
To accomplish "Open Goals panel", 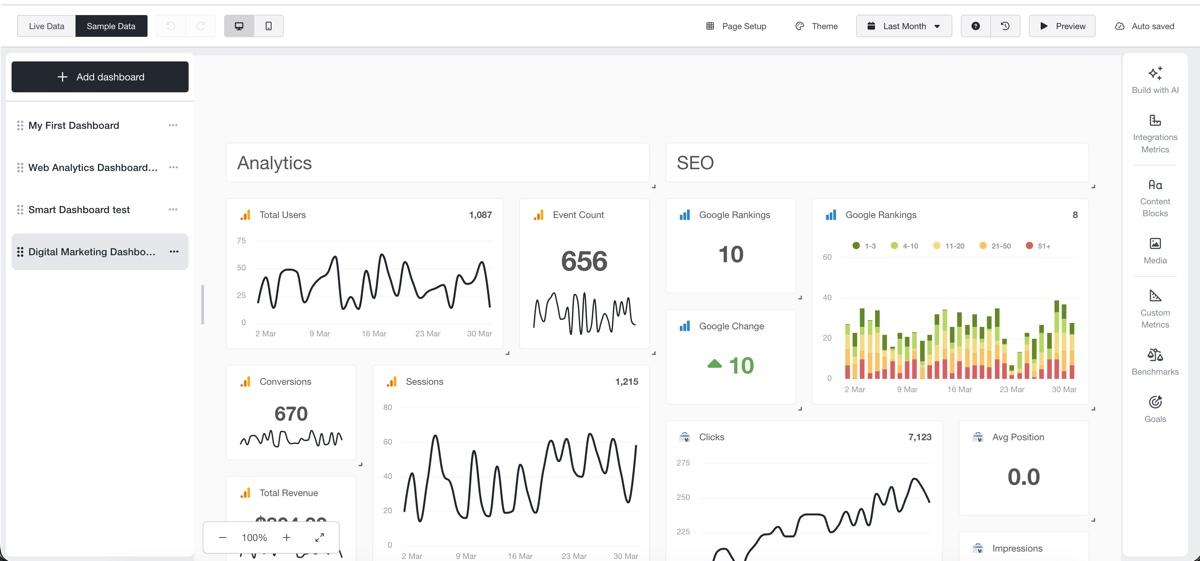I will pos(1155,408).
